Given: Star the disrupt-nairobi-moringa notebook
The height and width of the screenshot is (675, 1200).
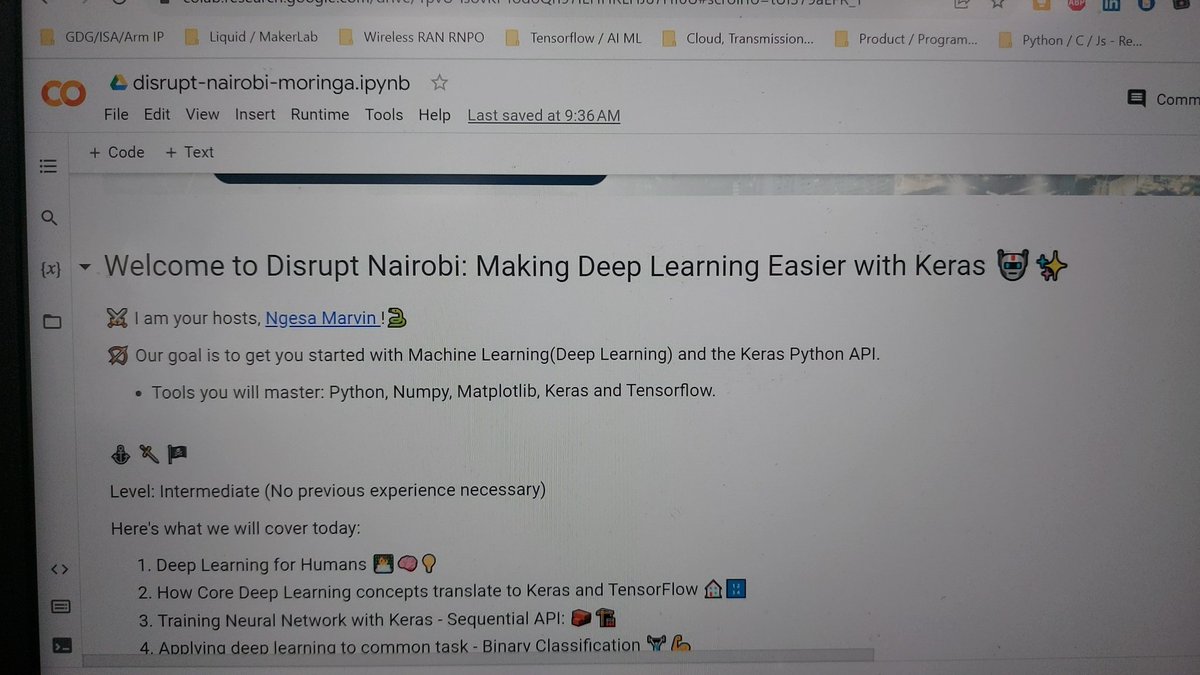Looking at the screenshot, I should pyautogui.click(x=439, y=83).
